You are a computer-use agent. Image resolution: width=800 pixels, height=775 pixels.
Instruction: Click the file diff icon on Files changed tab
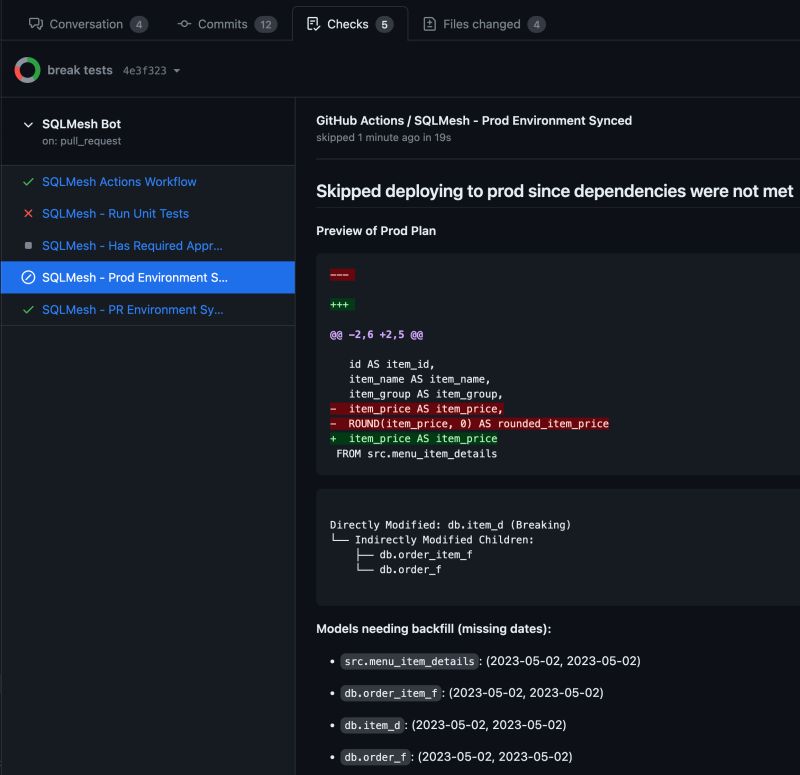[429, 23]
